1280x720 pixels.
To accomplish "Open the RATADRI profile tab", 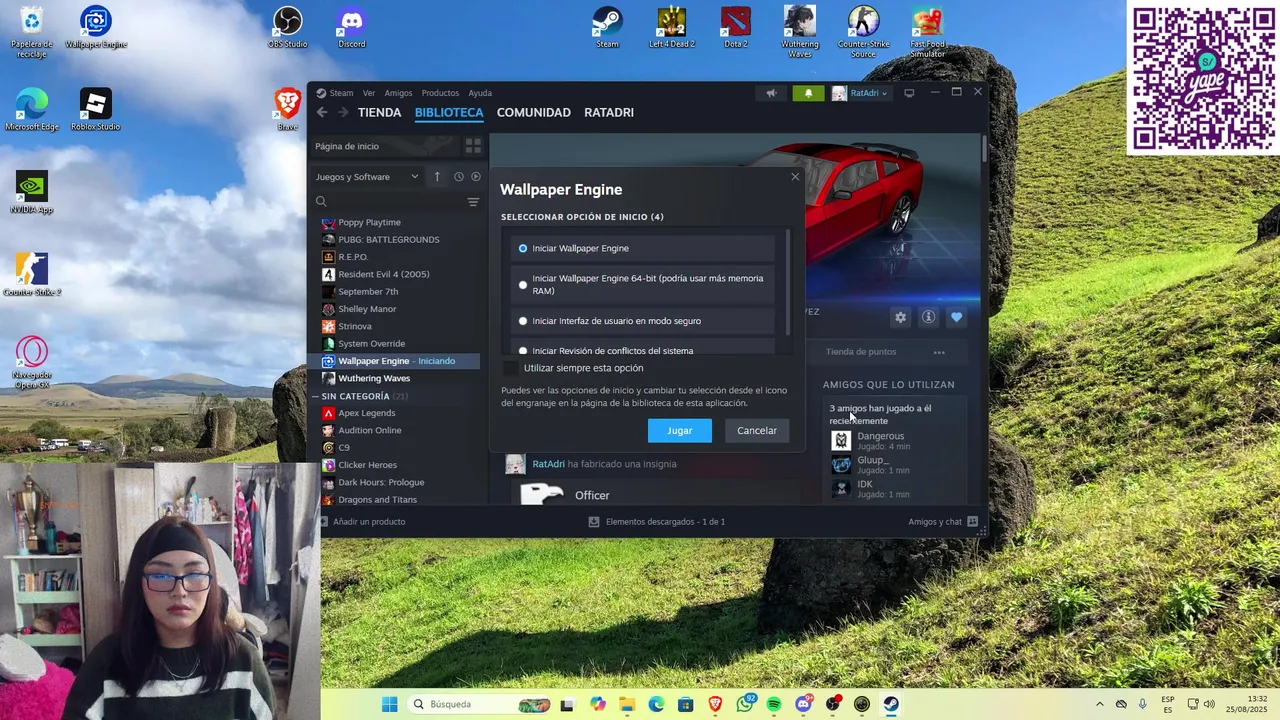I will pyautogui.click(x=609, y=113).
